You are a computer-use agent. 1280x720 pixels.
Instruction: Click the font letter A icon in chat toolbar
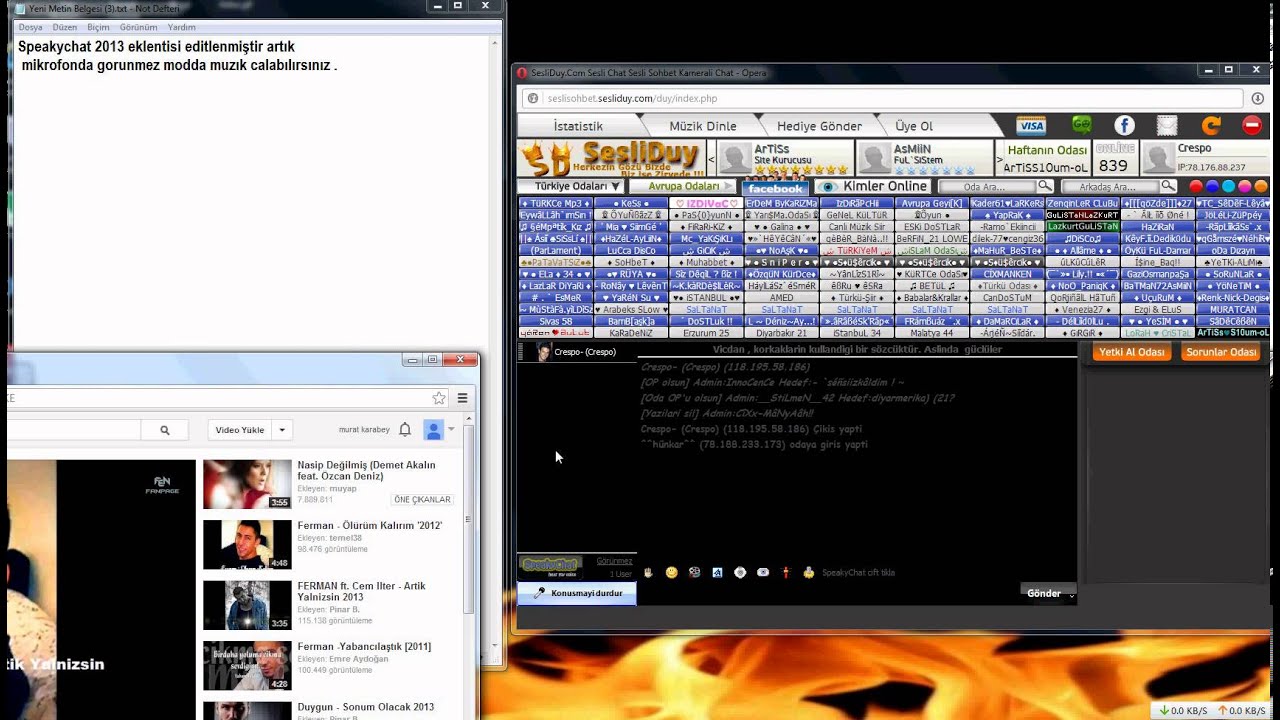(717, 572)
